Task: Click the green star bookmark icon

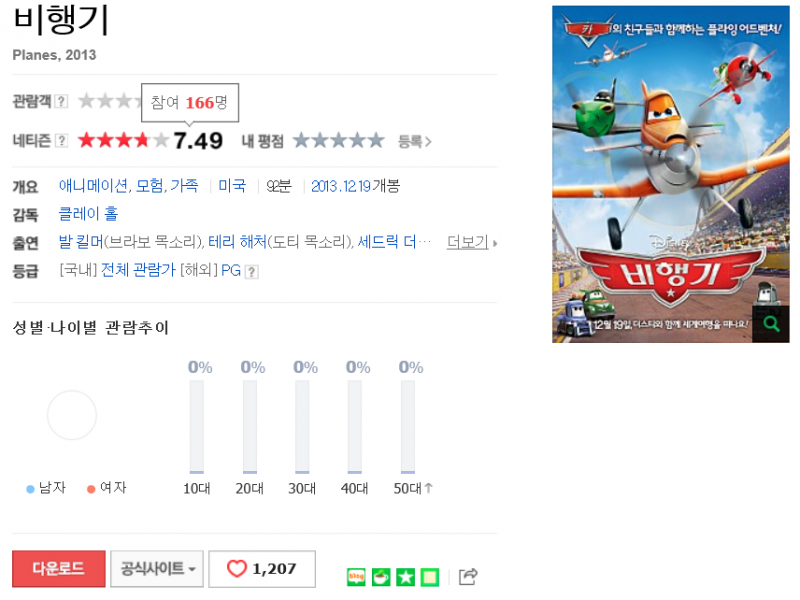Action: click(x=406, y=577)
